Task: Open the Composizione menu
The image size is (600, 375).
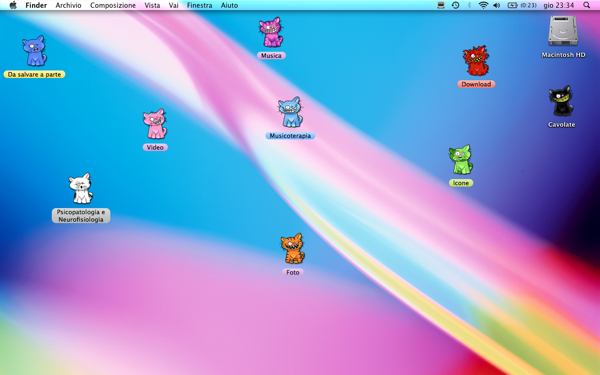Action: pyautogui.click(x=113, y=5)
